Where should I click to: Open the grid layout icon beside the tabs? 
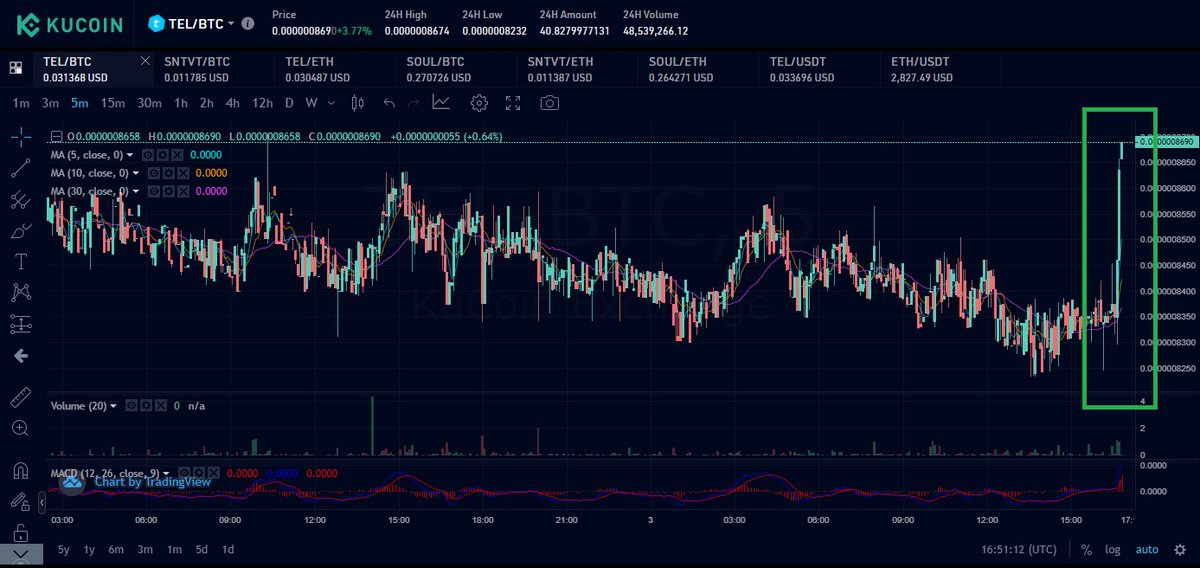(x=15, y=68)
